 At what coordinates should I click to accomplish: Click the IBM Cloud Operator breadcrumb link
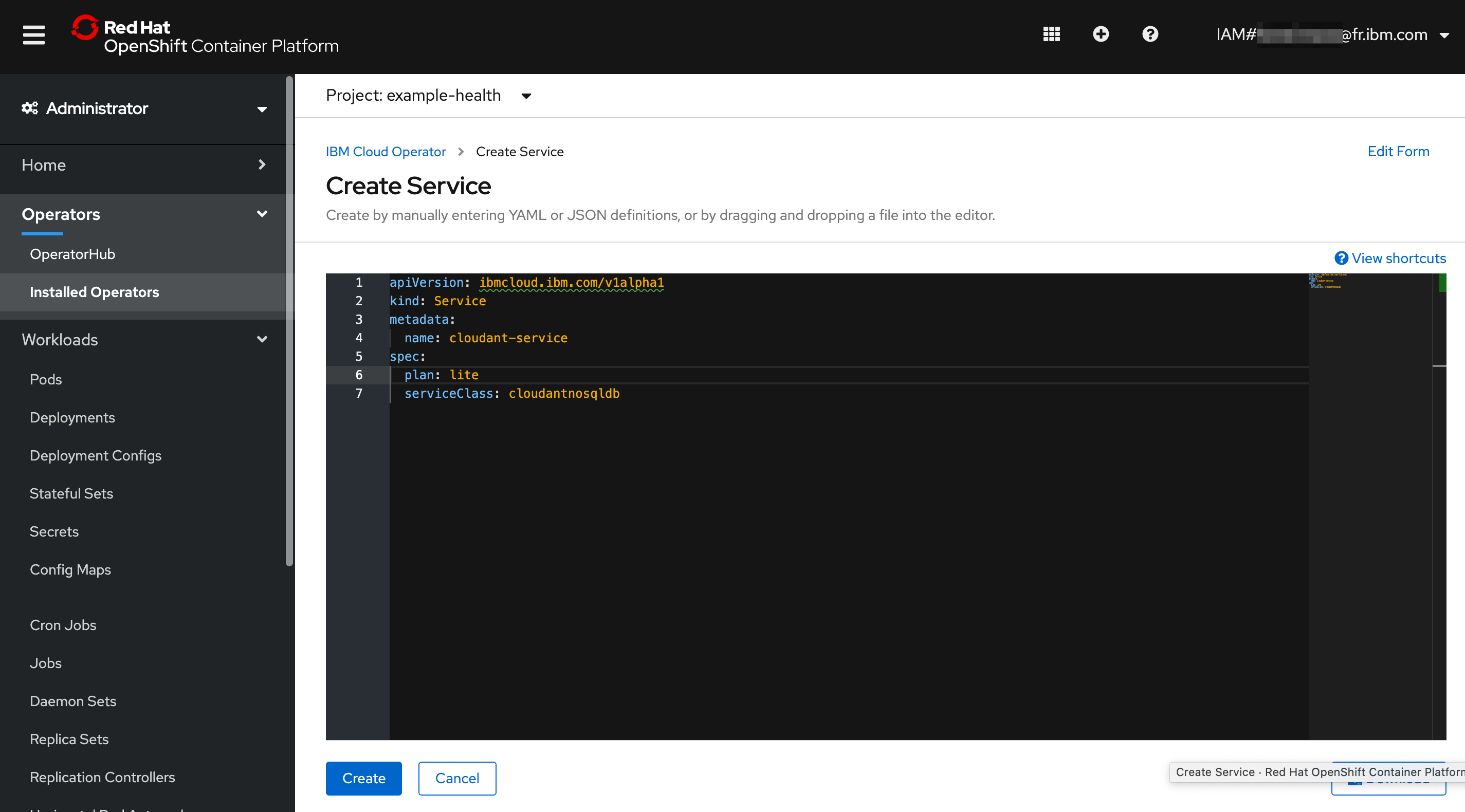click(x=386, y=151)
